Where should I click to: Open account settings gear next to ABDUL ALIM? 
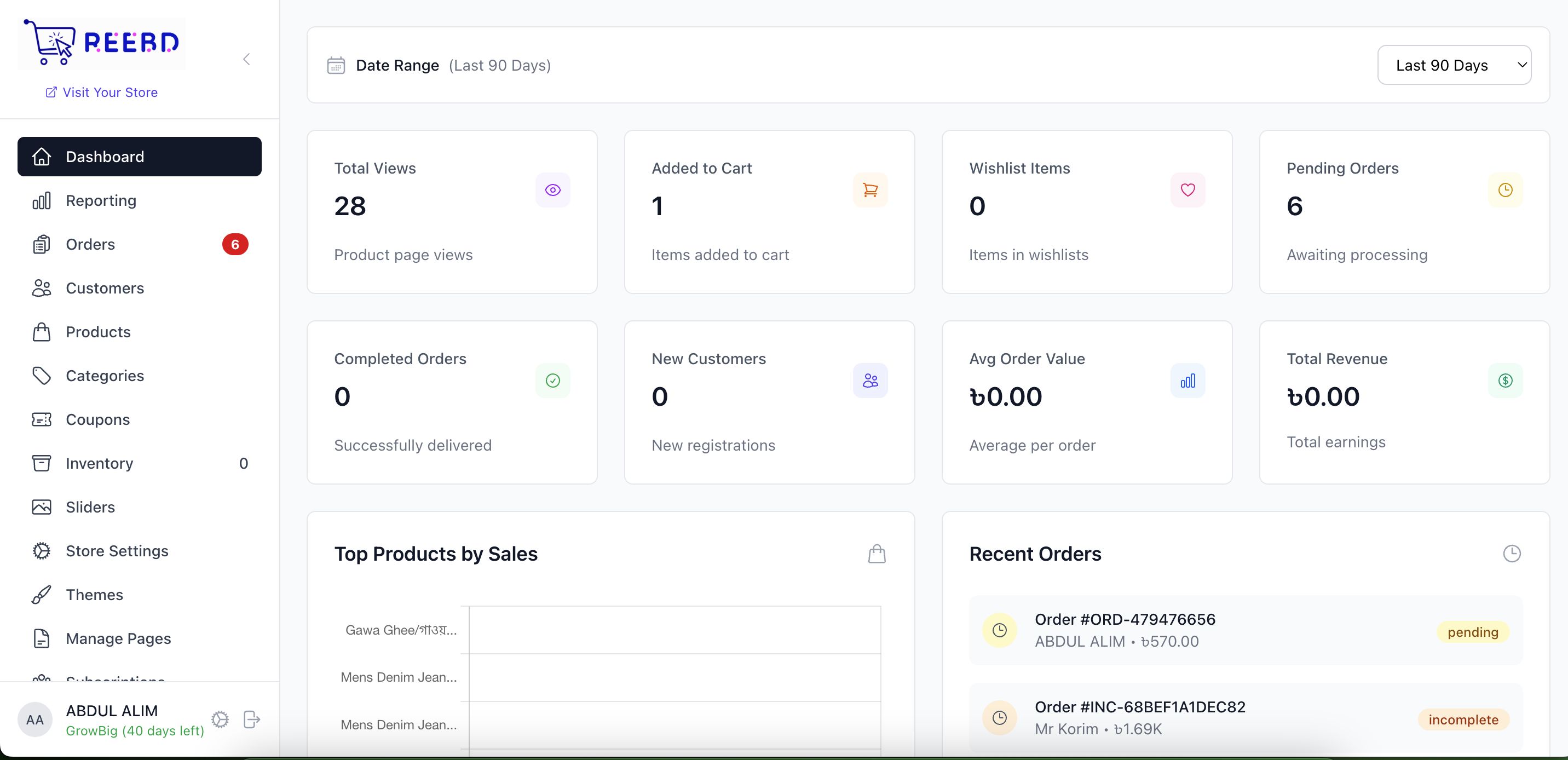[x=220, y=719]
